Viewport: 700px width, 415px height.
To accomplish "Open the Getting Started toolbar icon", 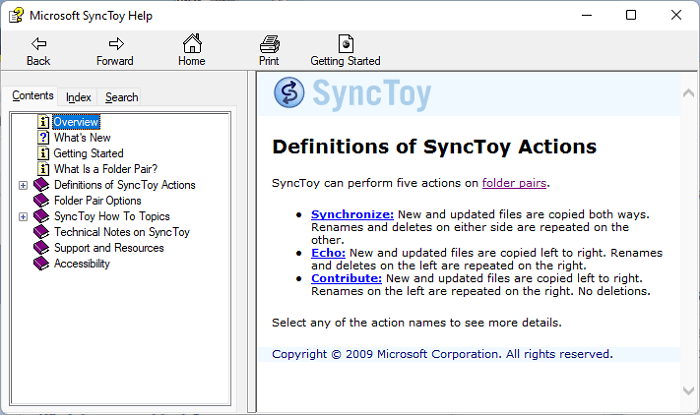I will 346,44.
